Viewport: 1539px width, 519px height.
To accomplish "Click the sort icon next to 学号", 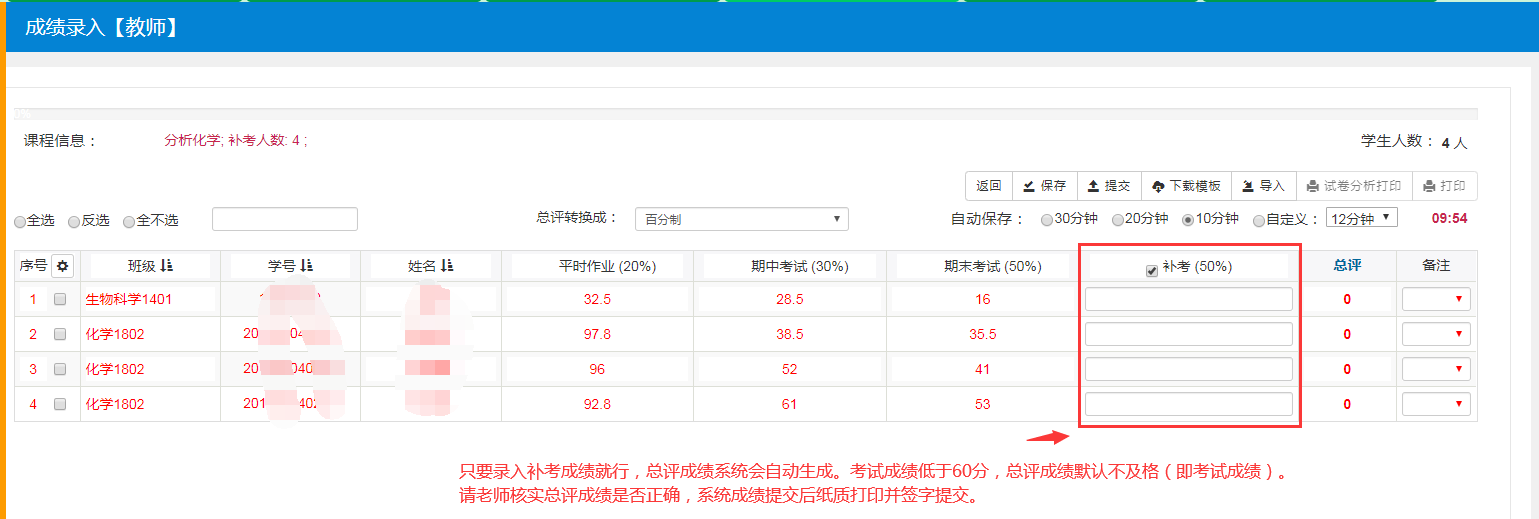I will click(306, 266).
